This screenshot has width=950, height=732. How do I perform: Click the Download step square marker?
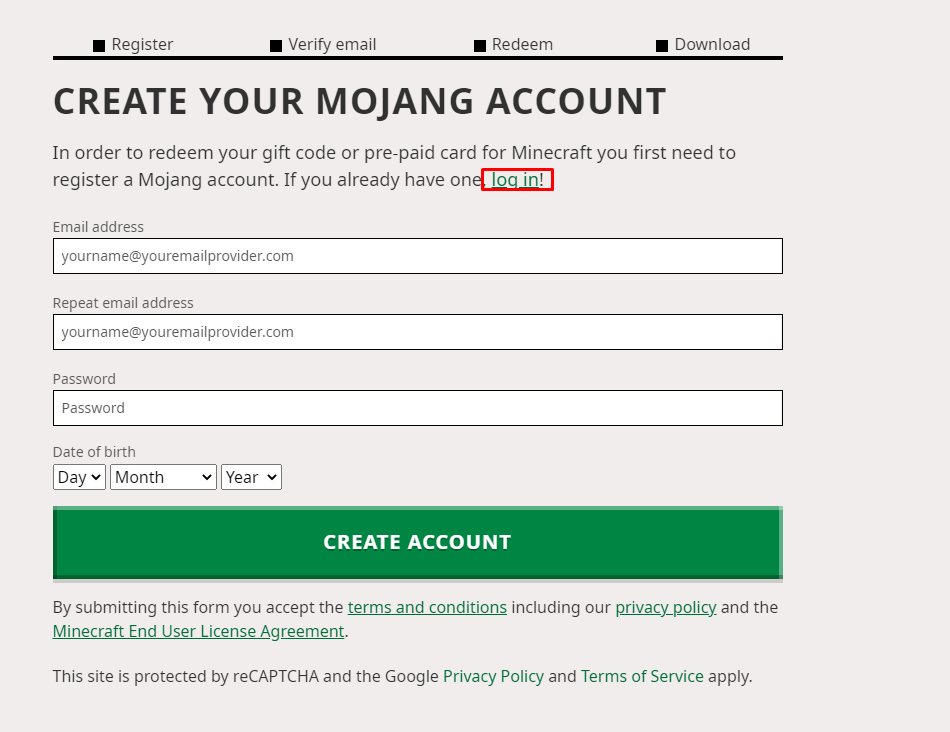point(662,46)
